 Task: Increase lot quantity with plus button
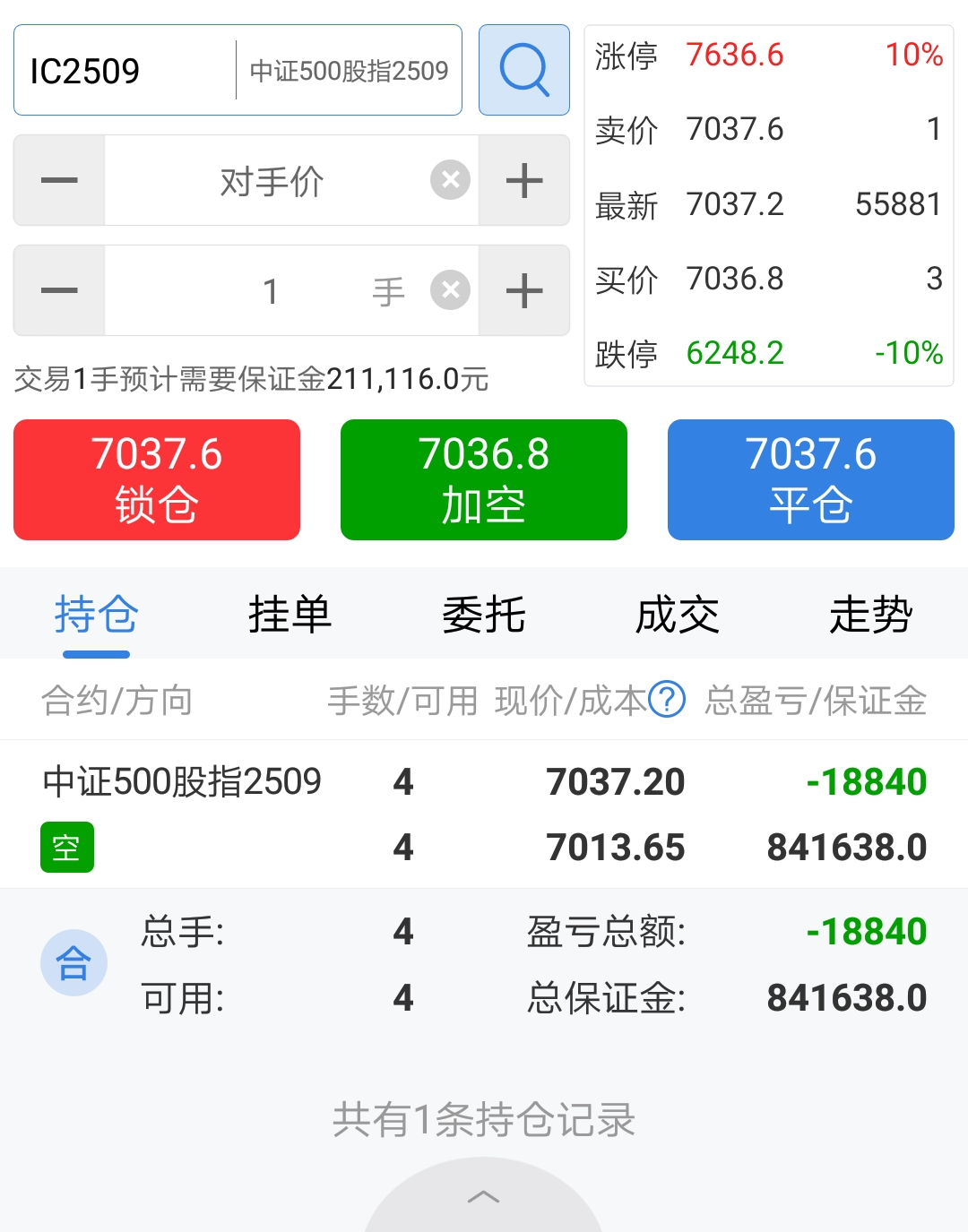click(x=524, y=290)
